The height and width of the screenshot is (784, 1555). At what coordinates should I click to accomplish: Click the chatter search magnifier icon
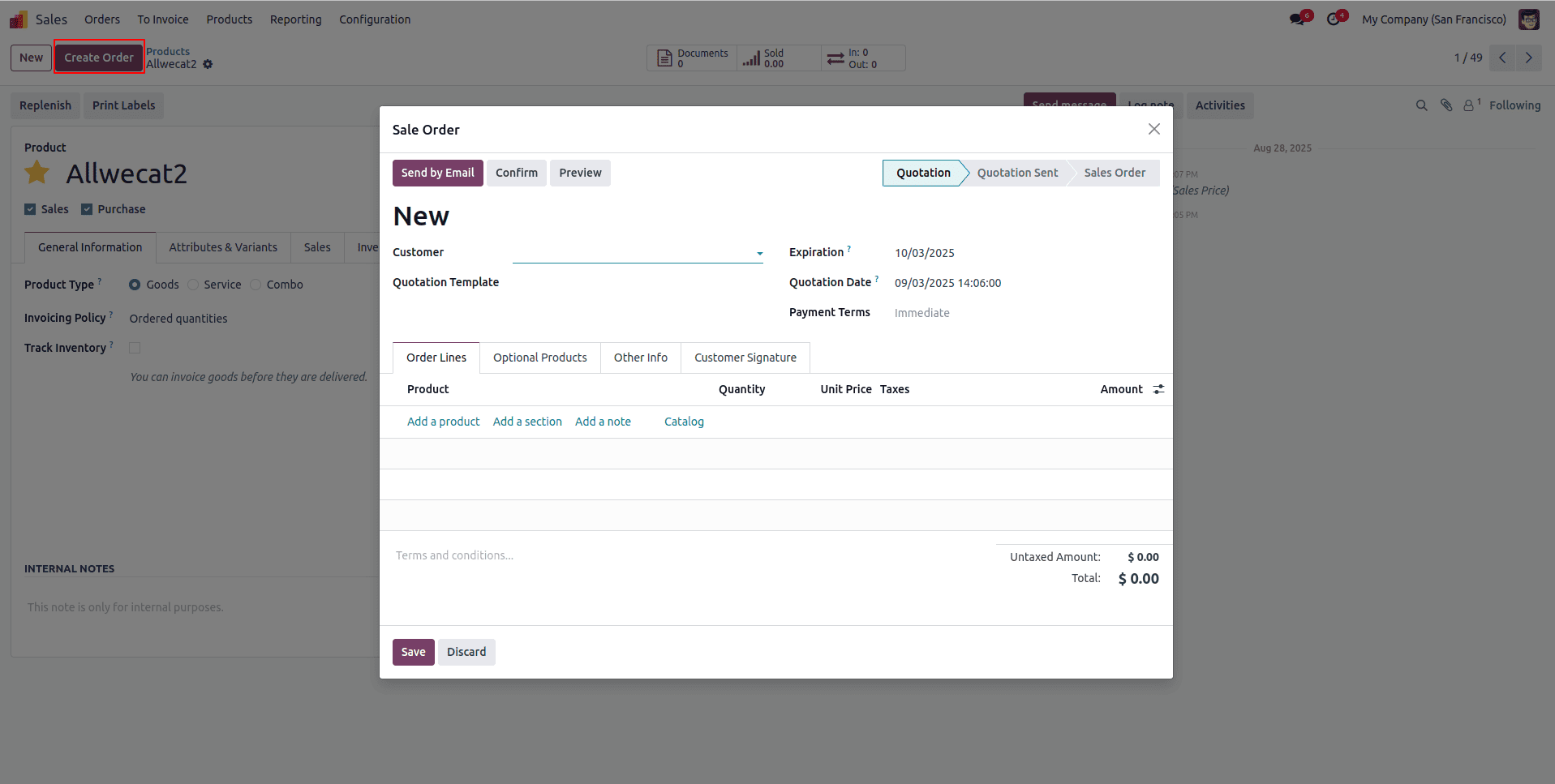point(1421,105)
